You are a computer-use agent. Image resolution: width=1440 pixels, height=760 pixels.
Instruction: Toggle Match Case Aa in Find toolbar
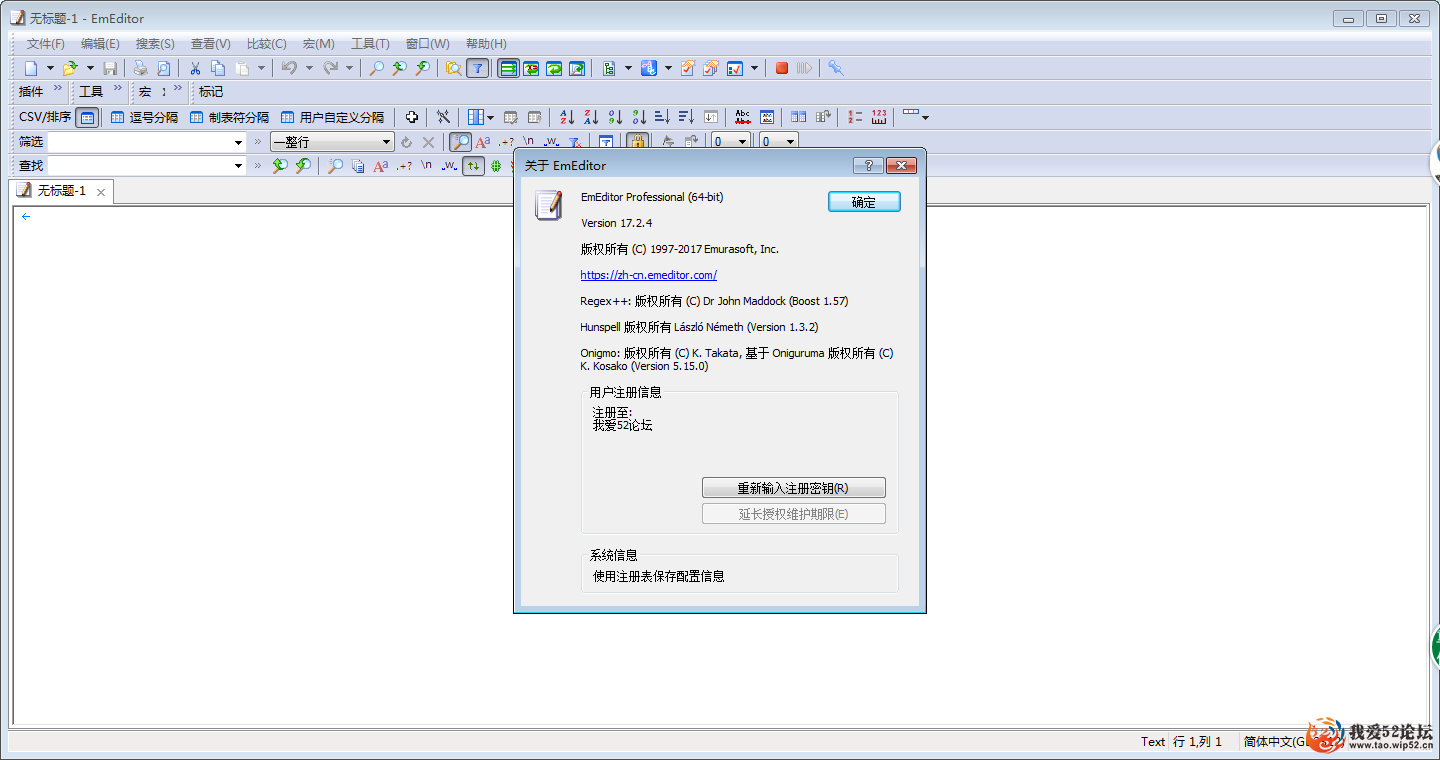pos(381,166)
